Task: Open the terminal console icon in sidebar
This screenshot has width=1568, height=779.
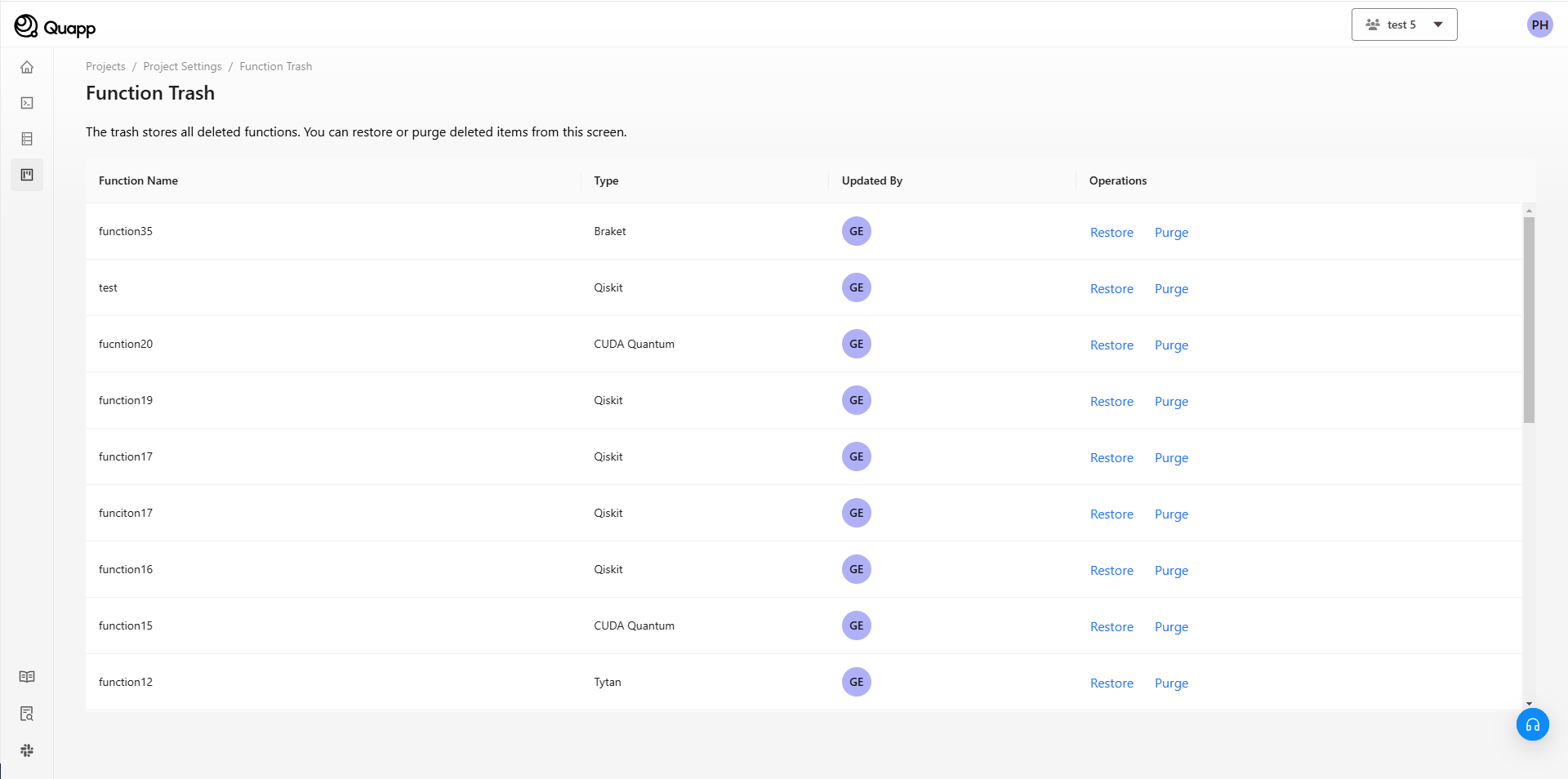Action: [x=27, y=103]
